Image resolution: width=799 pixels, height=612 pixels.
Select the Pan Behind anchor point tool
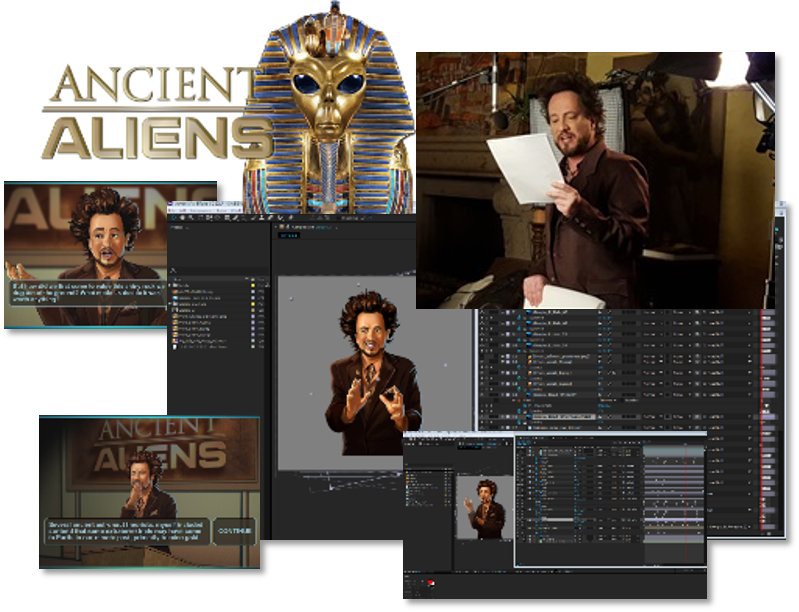click(217, 218)
